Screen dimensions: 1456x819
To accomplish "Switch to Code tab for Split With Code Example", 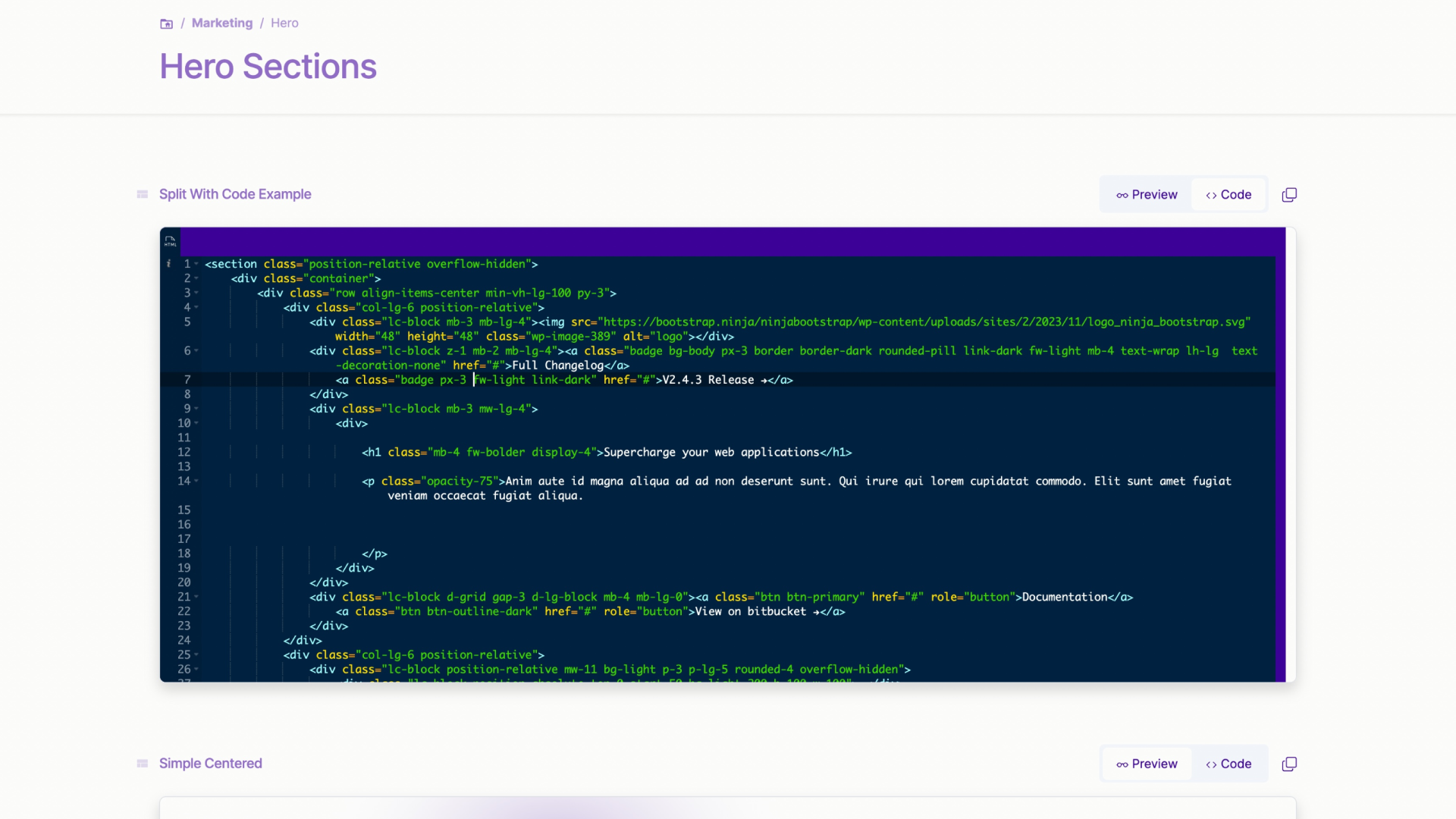I will click(1228, 195).
